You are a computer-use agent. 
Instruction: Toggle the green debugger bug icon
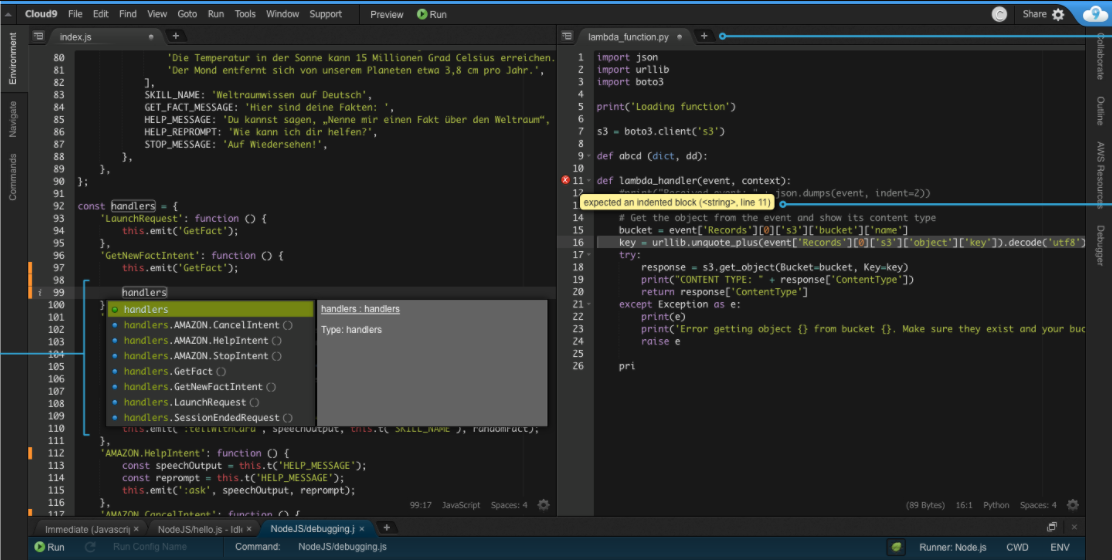point(896,547)
